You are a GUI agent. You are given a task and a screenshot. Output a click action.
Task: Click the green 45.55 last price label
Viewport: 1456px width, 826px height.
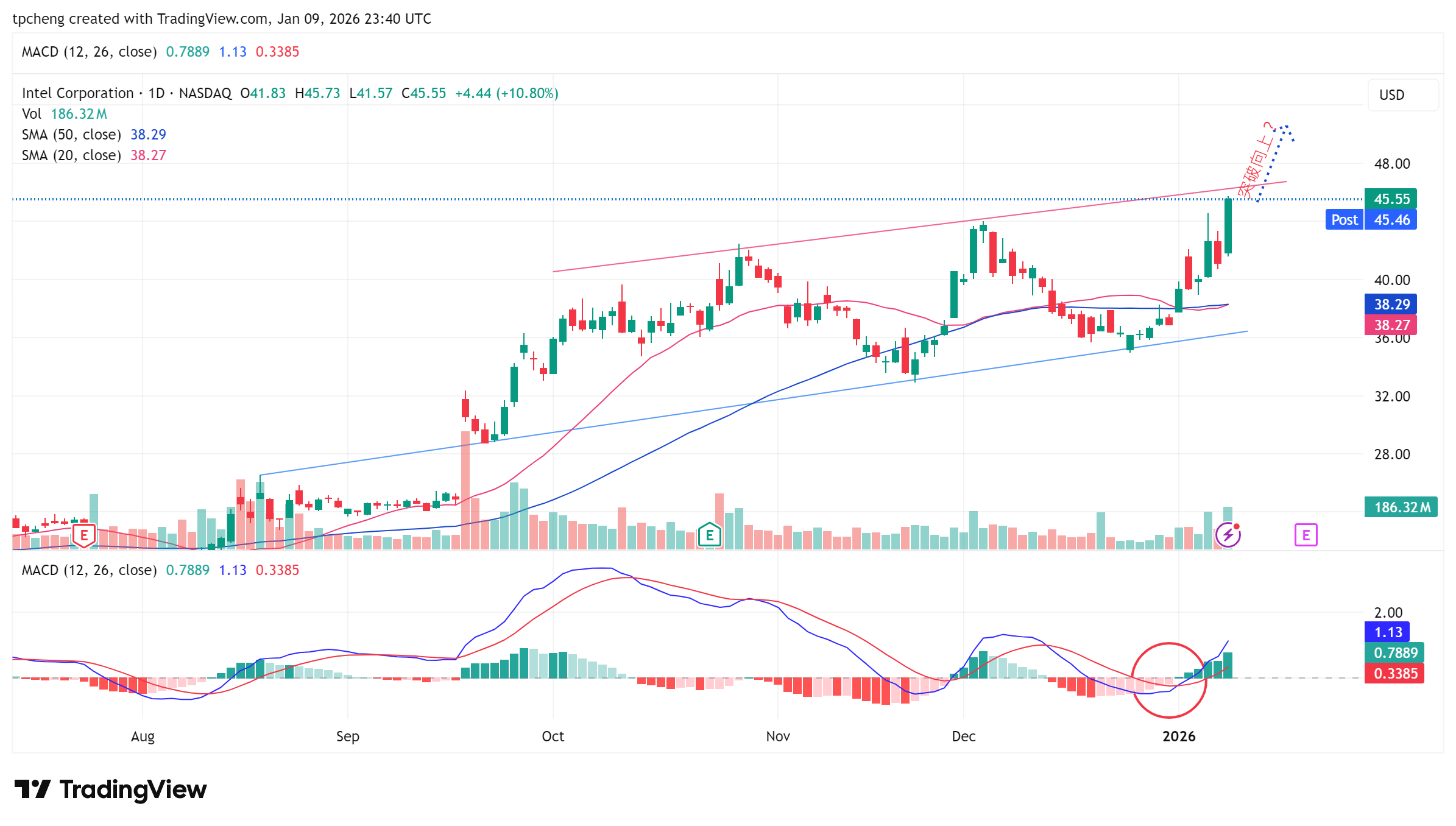click(1391, 199)
